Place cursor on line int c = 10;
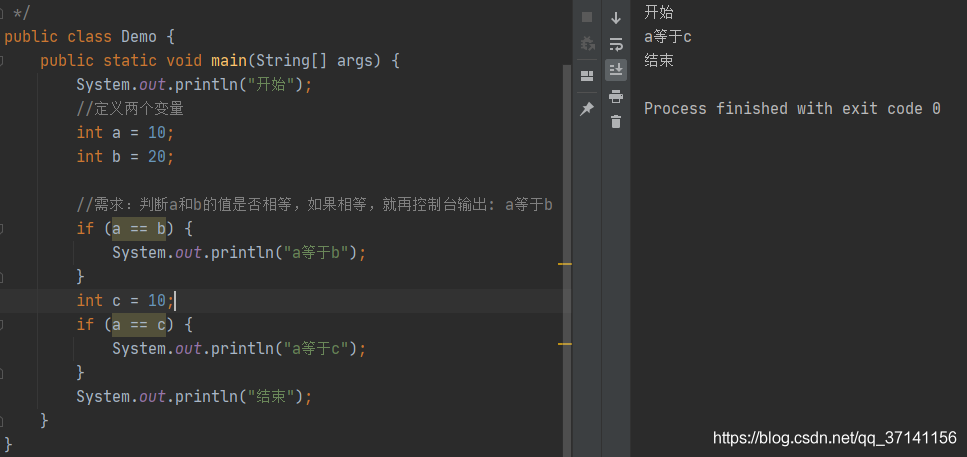The width and height of the screenshot is (967, 457). point(125,301)
